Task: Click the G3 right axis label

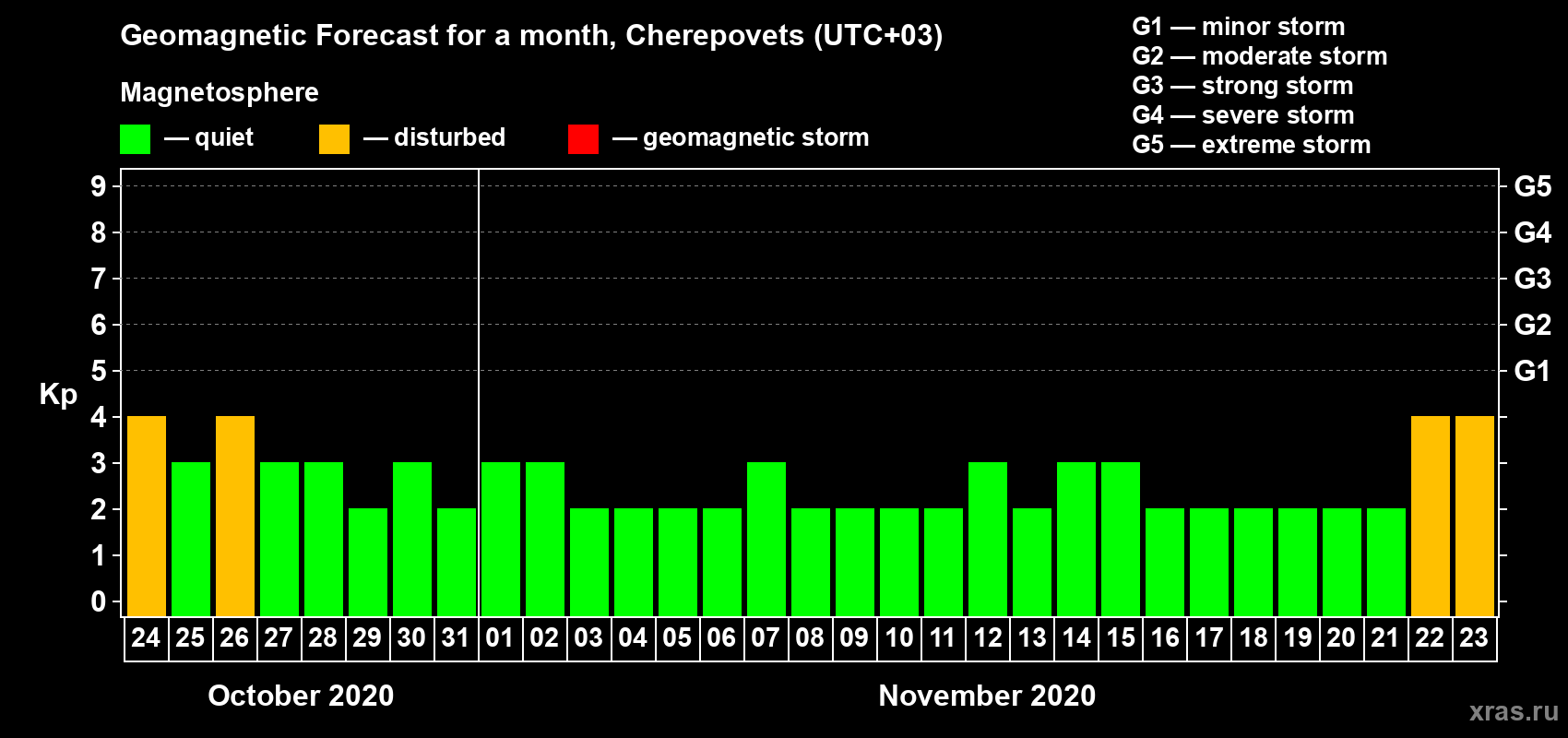Action: pyautogui.click(x=1533, y=279)
